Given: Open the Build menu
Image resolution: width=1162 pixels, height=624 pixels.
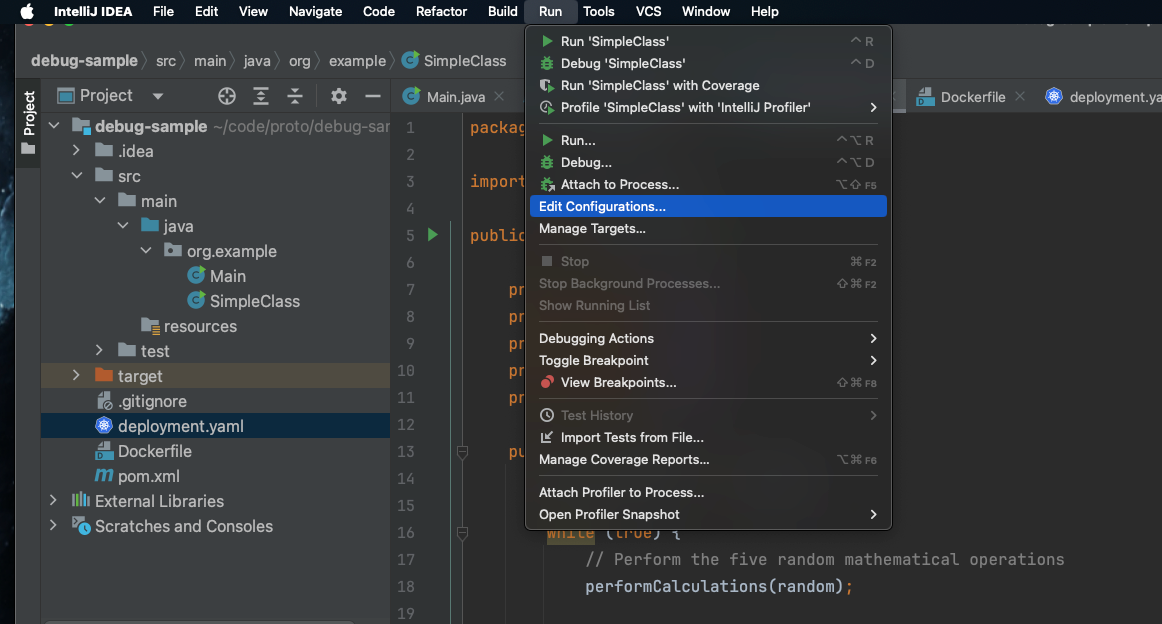Looking at the screenshot, I should [502, 11].
